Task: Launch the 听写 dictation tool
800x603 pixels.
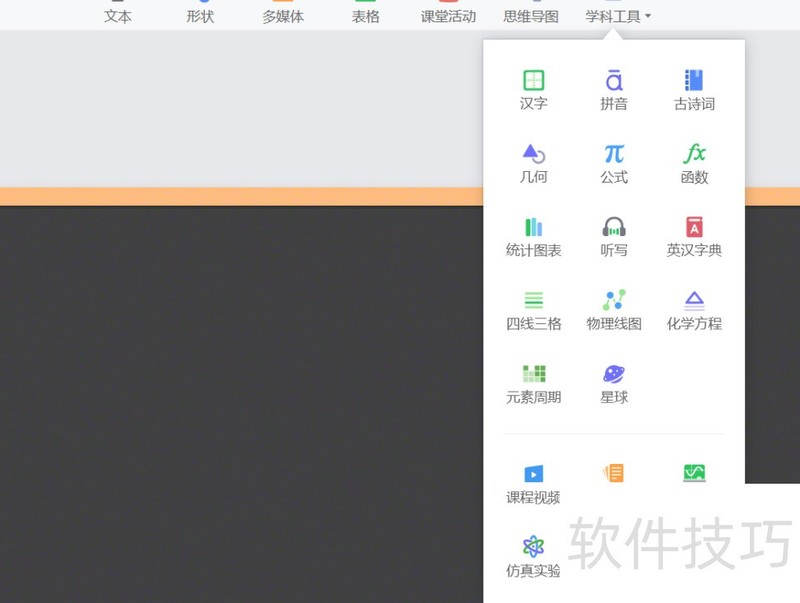Action: [x=614, y=236]
